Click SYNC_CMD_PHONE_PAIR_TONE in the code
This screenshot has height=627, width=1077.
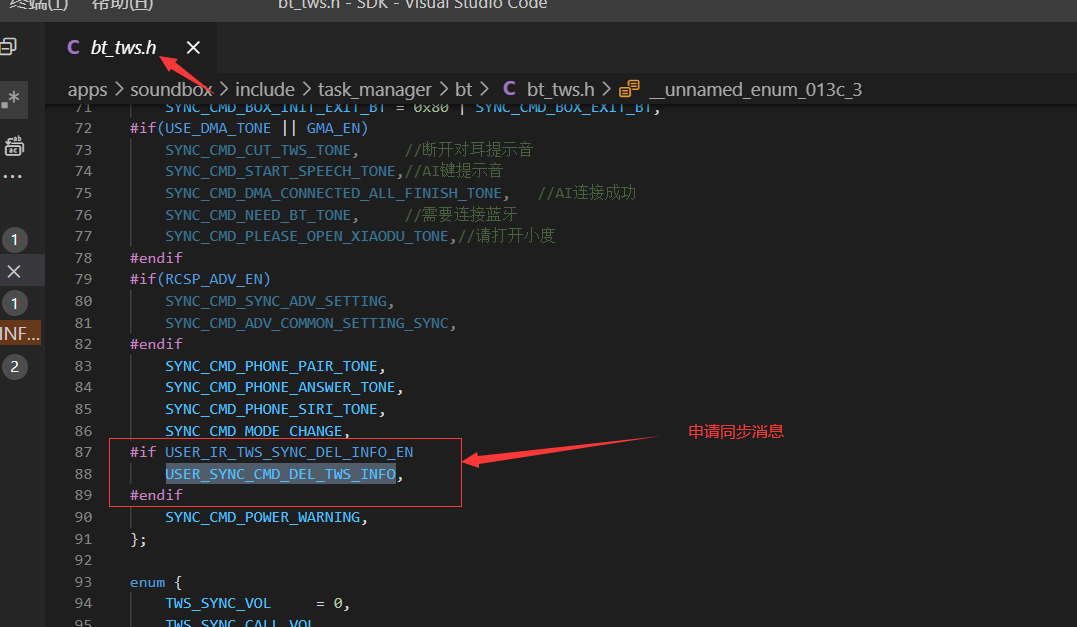(x=271, y=366)
